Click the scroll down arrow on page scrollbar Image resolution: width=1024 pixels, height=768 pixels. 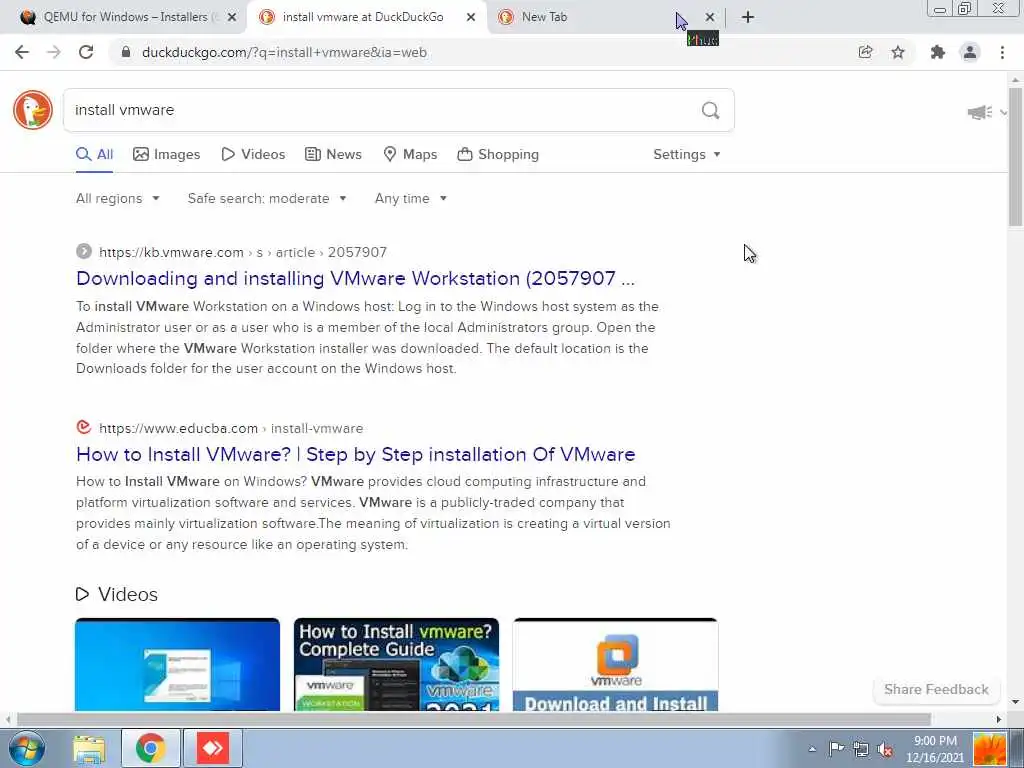[1016, 702]
